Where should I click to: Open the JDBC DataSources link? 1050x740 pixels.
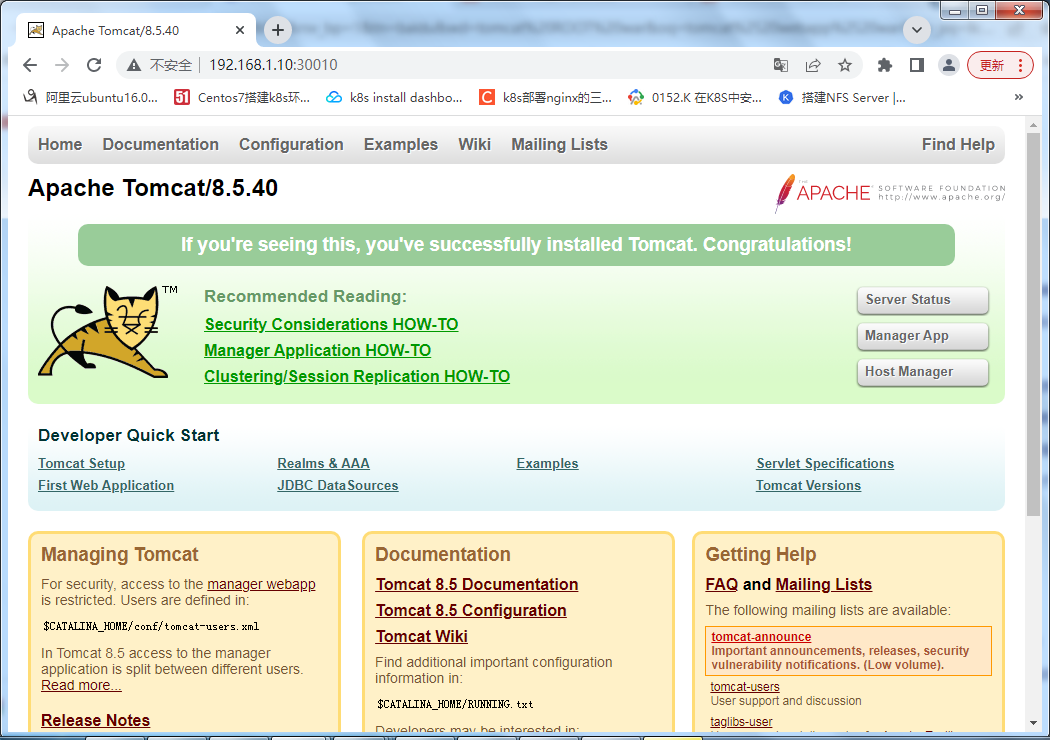[x=338, y=486]
